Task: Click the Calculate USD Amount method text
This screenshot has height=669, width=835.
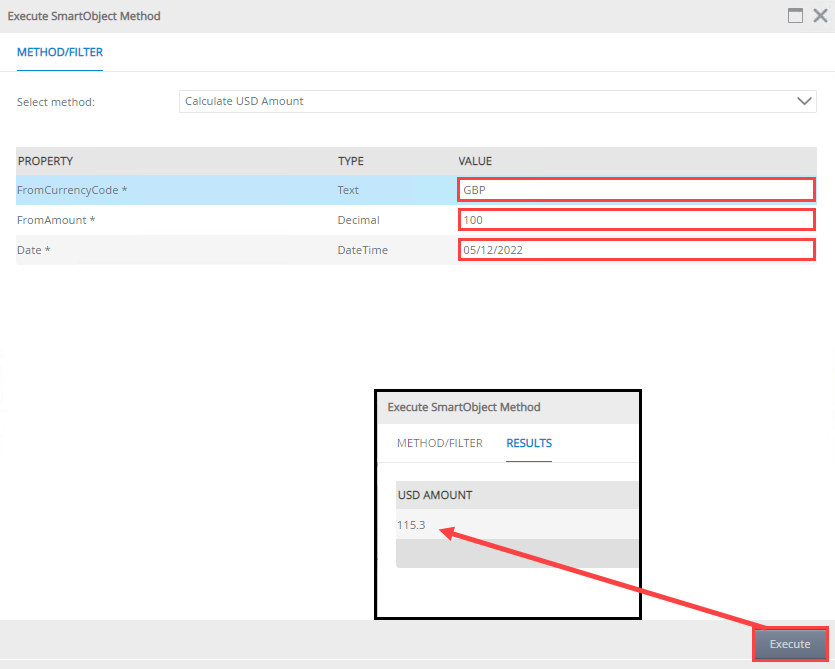Action: click(245, 101)
